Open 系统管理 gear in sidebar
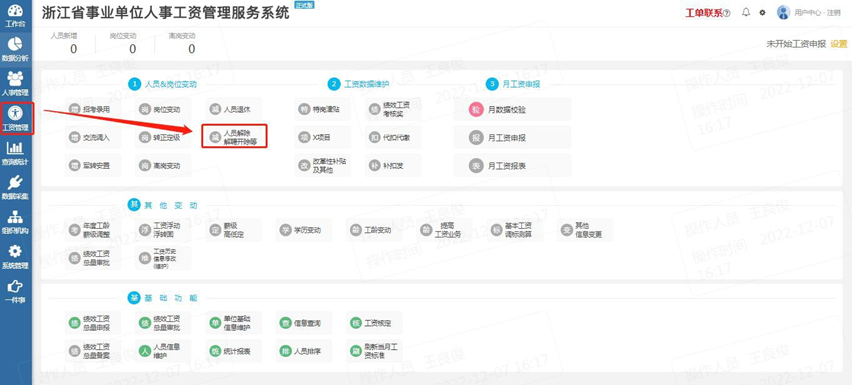This screenshot has height=385, width=852. [16, 257]
